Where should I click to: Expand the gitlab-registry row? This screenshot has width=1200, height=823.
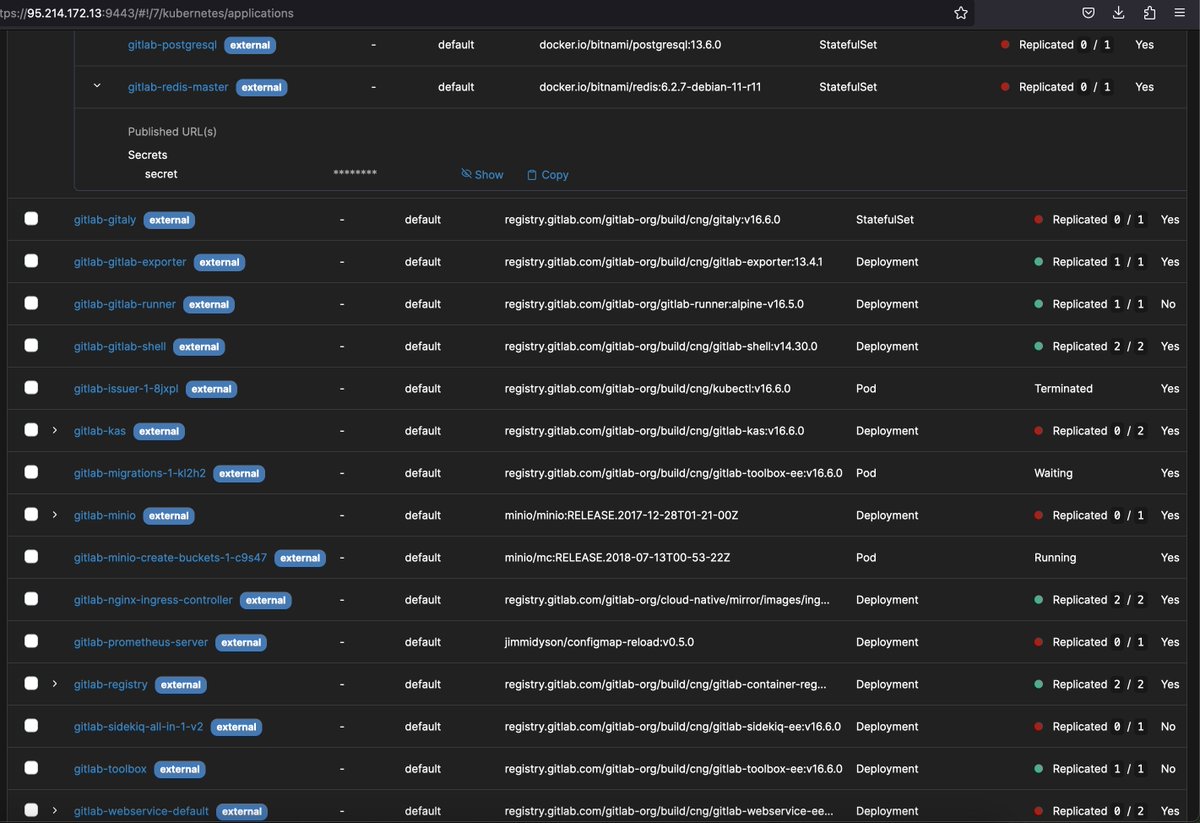(x=55, y=684)
